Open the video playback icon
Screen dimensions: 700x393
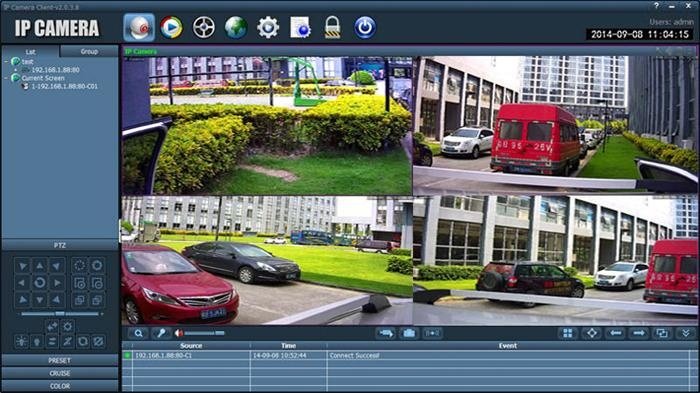click(171, 28)
